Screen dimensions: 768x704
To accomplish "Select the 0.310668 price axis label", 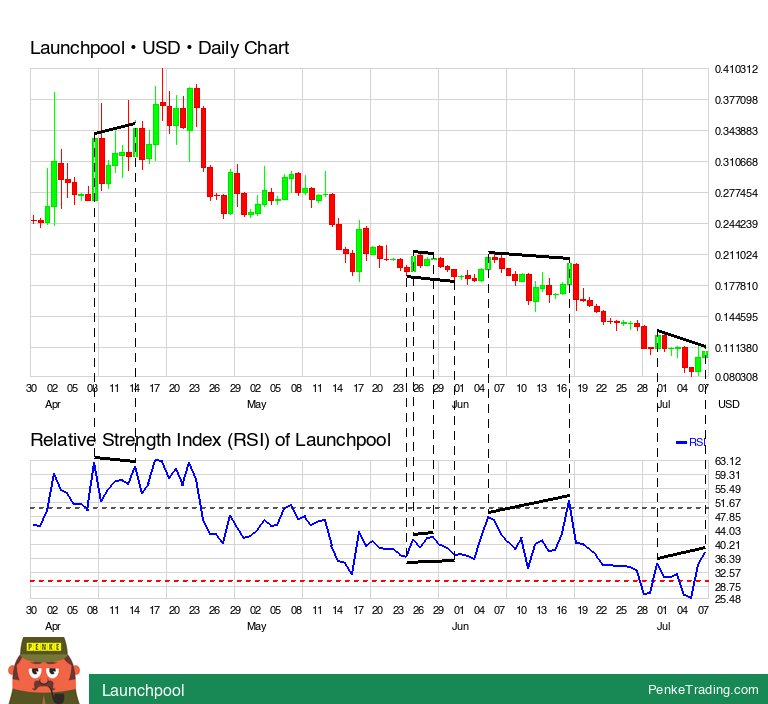I will pos(736,162).
